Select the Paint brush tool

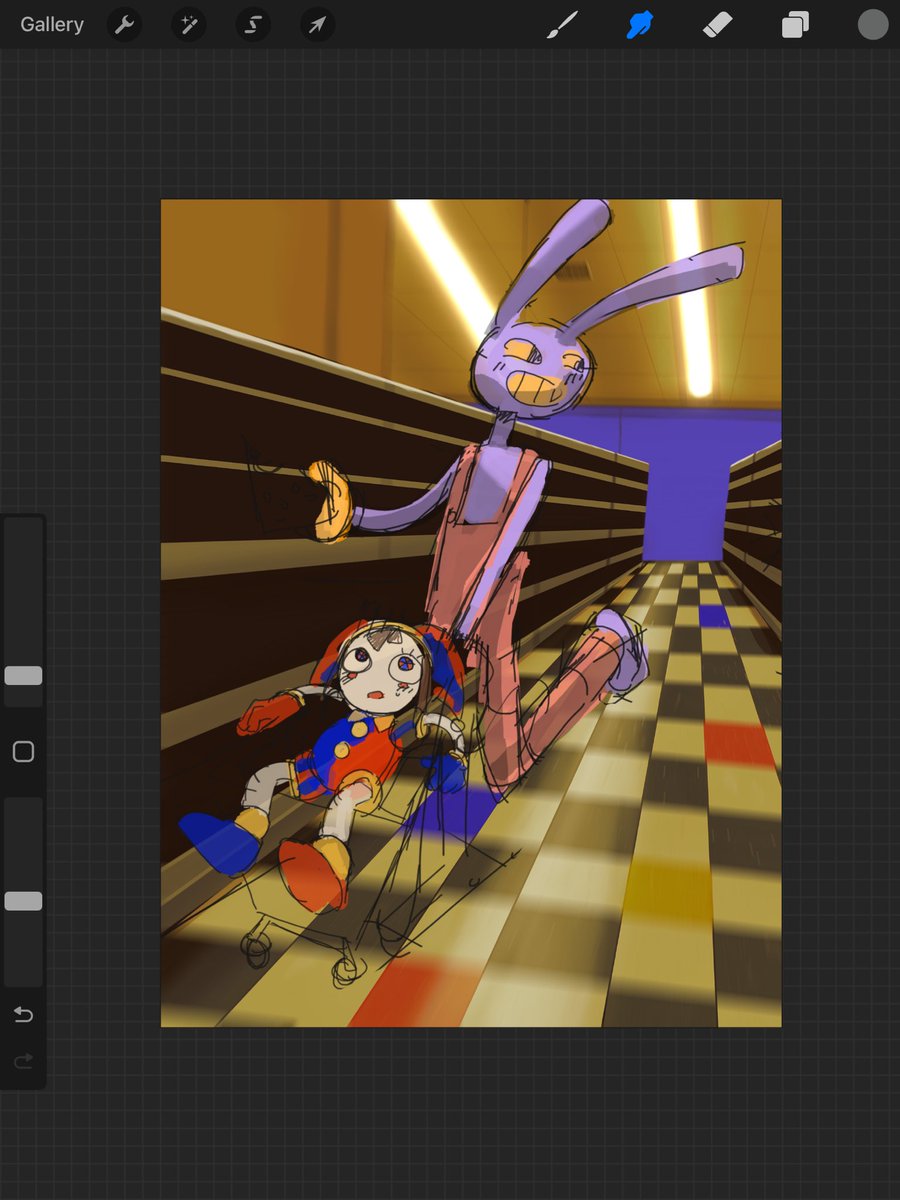[563, 24]
